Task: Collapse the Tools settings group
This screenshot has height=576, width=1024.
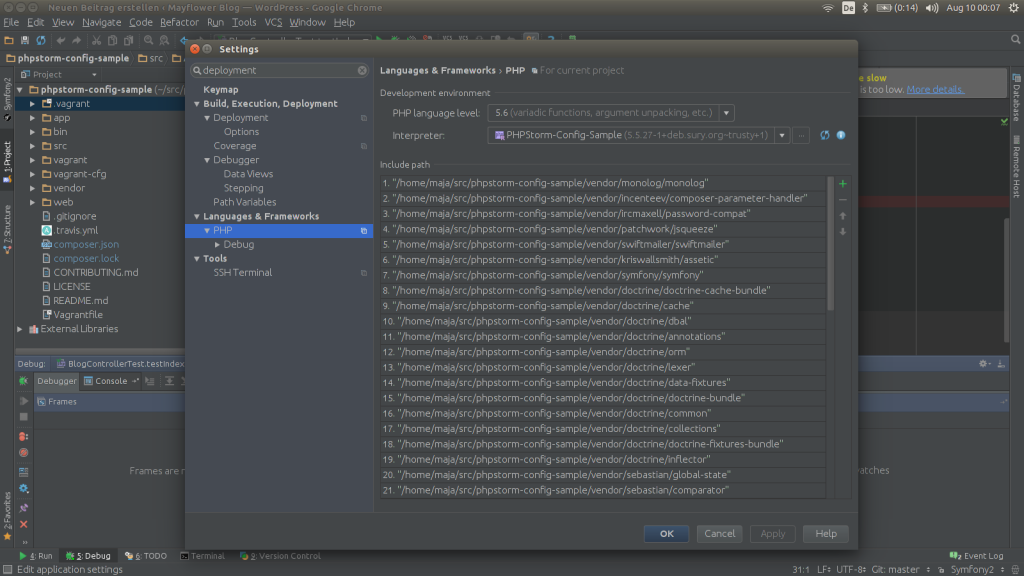Action: [x=197, y=259]
